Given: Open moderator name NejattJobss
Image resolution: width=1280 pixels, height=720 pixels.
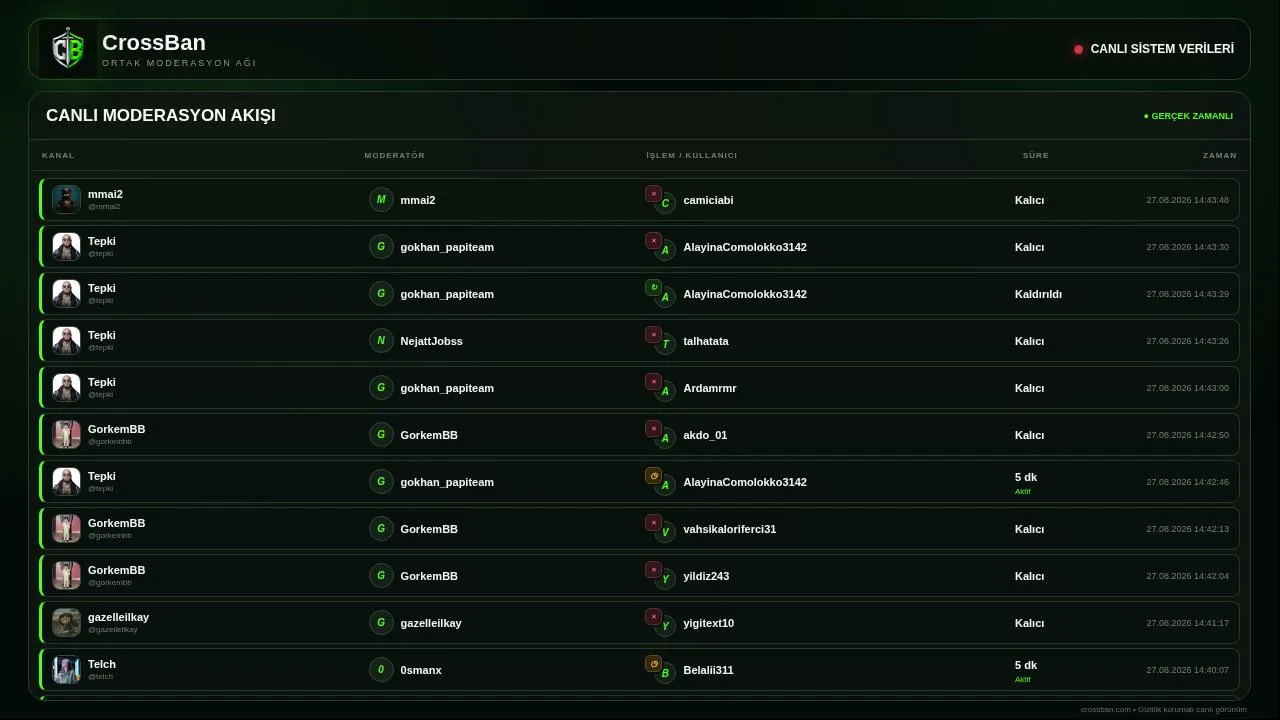Looking at the screenshot, I should [x=431, y=341].
